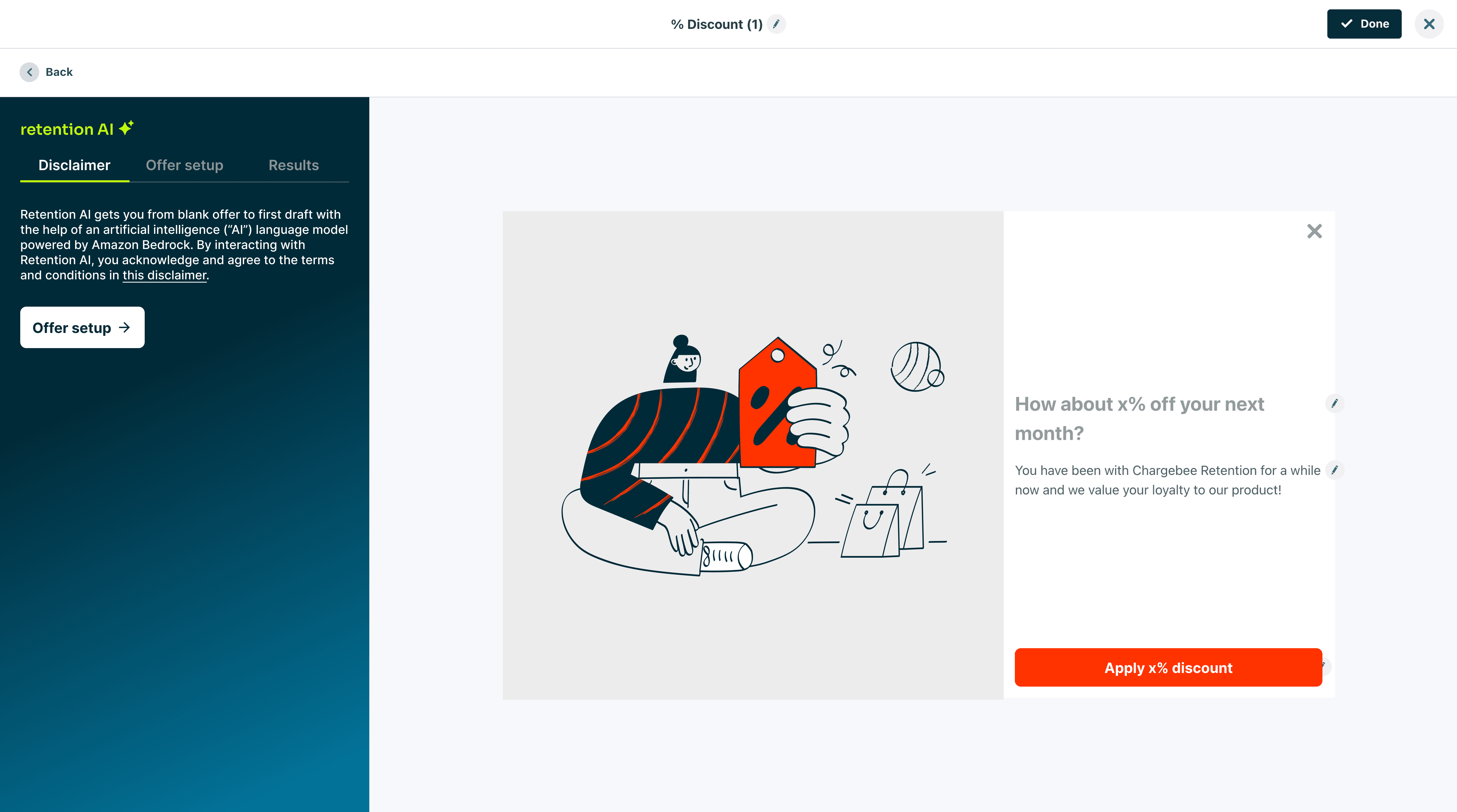Select the discount tag illustration image
Screen dimensions: 1457x812
click(753, 455)
